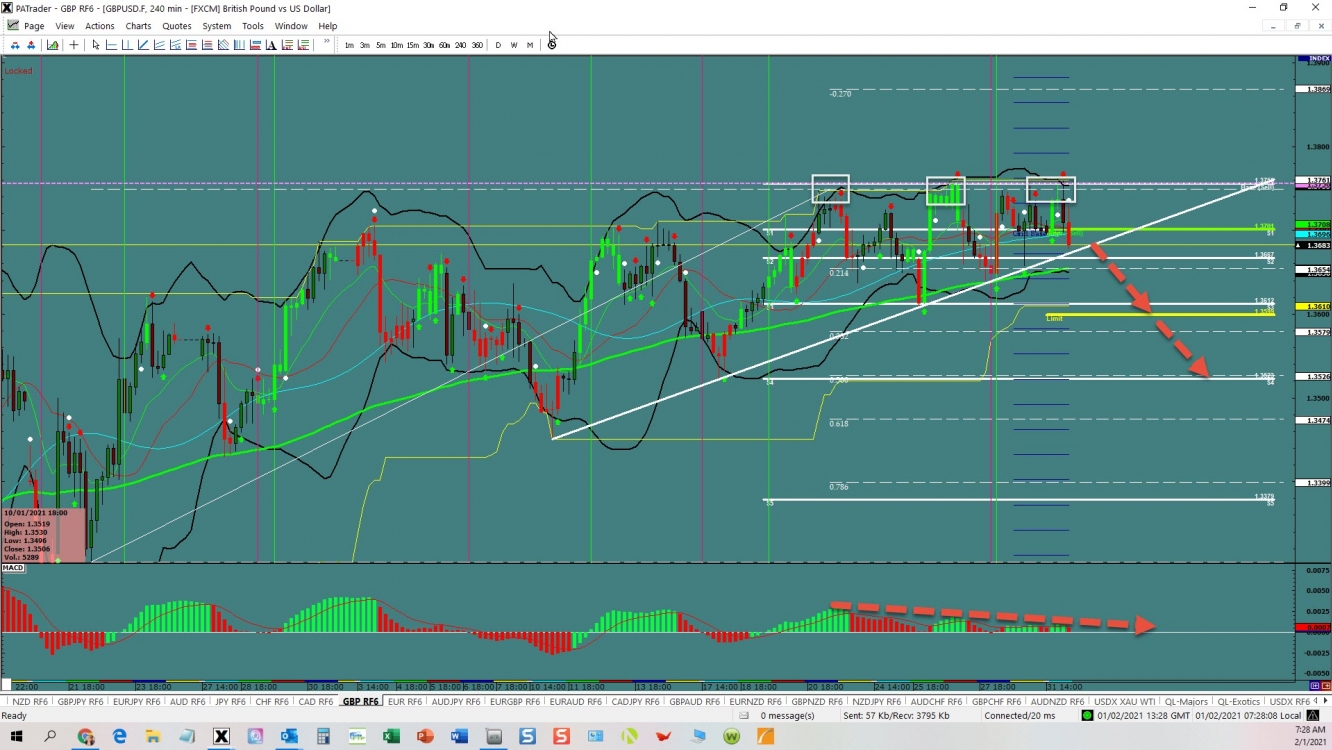Switch chart to 30m timeframe

click(429, 45)
